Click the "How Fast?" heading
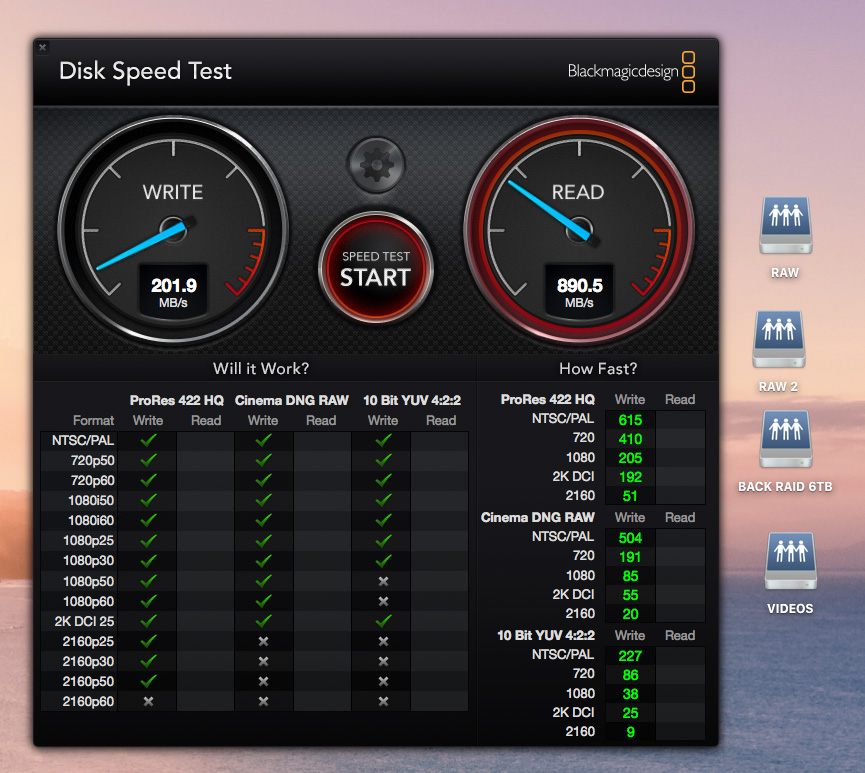This screenshot has width=865, height=773. click(x=598, y=369)
